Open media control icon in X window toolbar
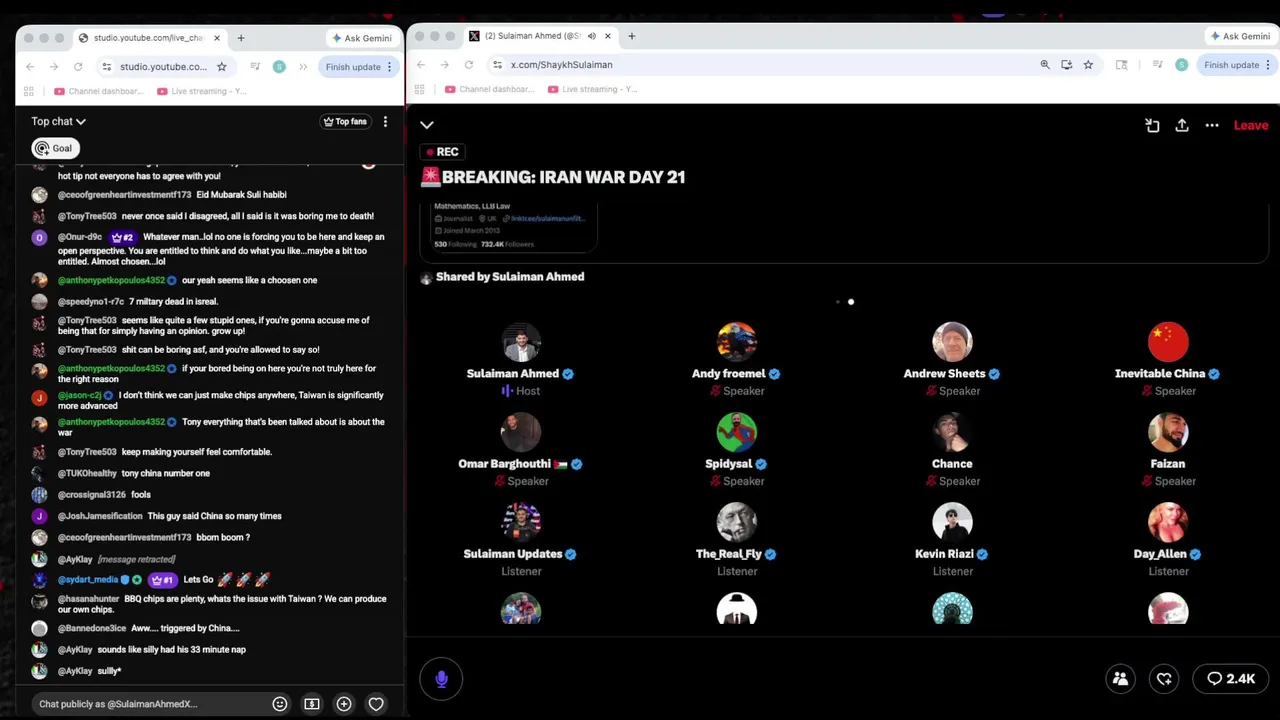Viewport: 1280px width, 720px height. pos(1157,64)
